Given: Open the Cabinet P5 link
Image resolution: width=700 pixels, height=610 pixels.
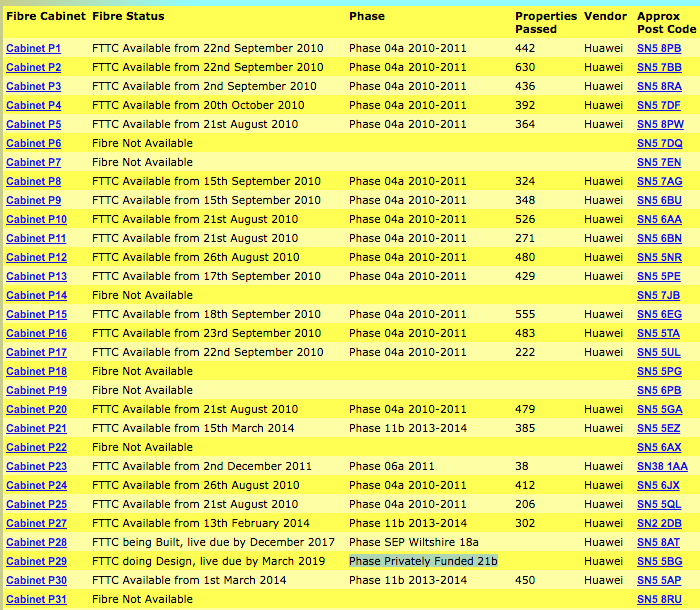Looking at the screenshot, I should [x=33, y=124].
